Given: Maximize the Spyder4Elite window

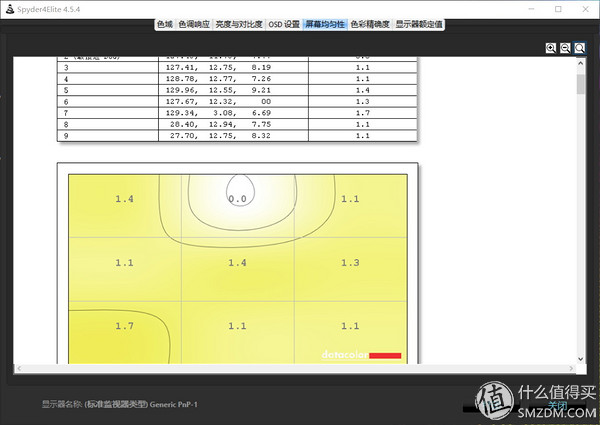Looking at the screenshot, I should pyautogui.click(x=558, y=9).
